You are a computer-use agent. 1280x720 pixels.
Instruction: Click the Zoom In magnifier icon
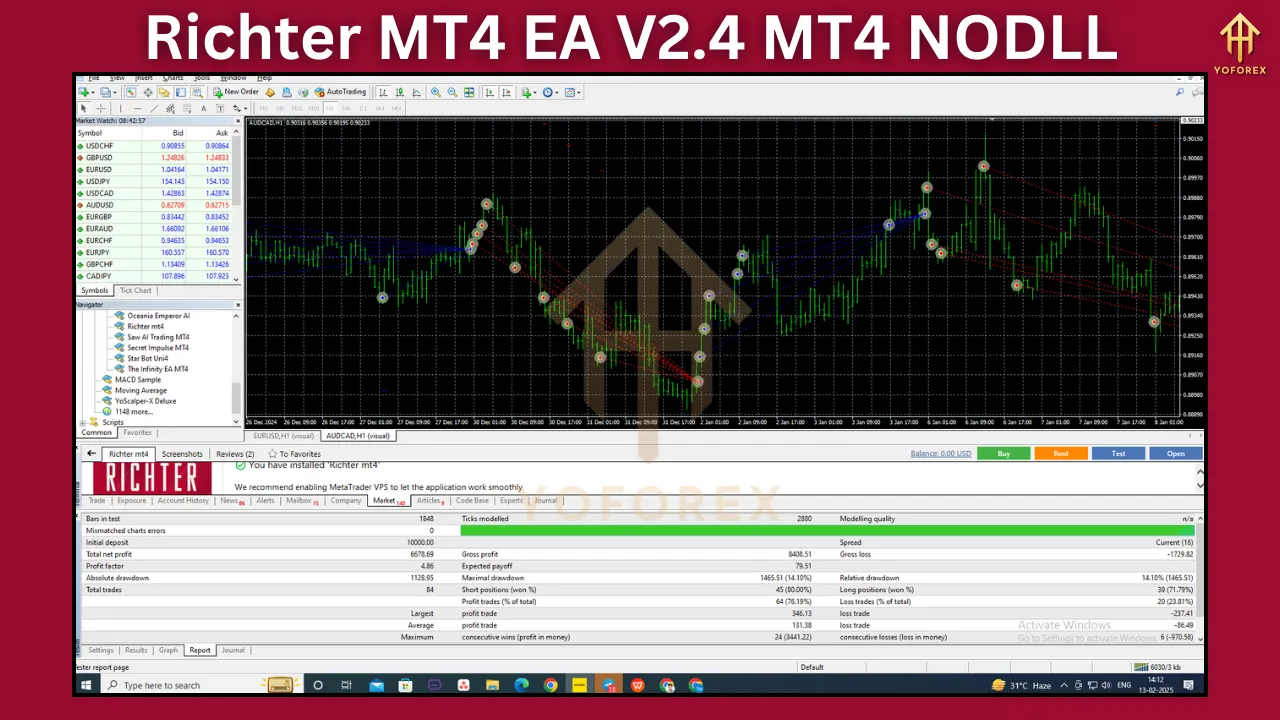click(436, 92)
